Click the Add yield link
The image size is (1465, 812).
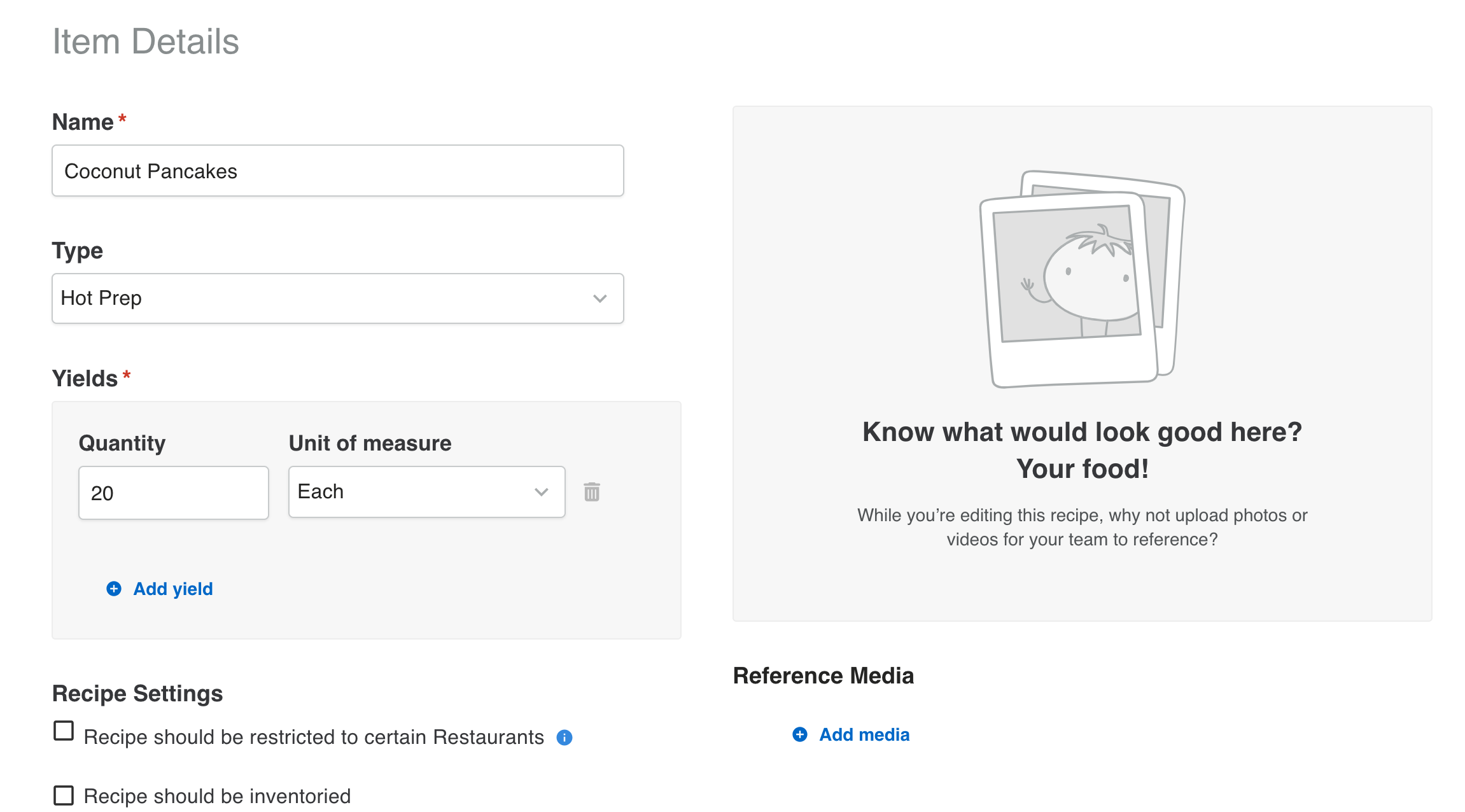click(x=172, y=589)
